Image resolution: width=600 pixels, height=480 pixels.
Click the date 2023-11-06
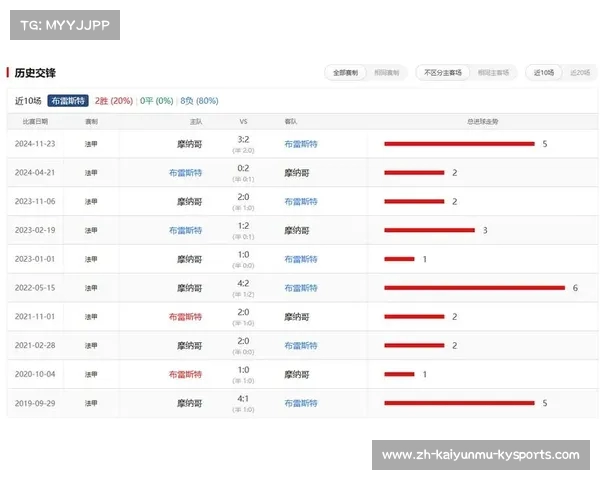(x=35, y=201)
